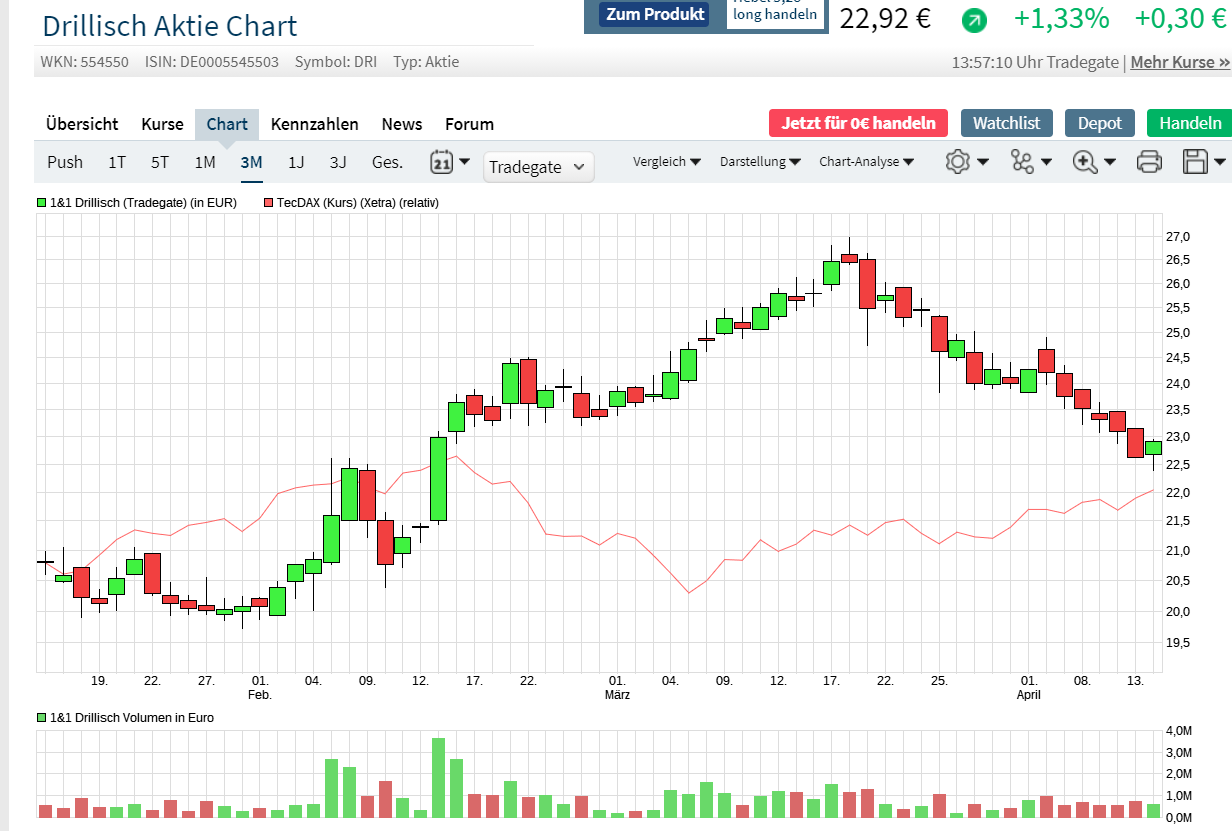
Task: Click the red TecDAX legend swatch
Action: (x=267, y=203)
